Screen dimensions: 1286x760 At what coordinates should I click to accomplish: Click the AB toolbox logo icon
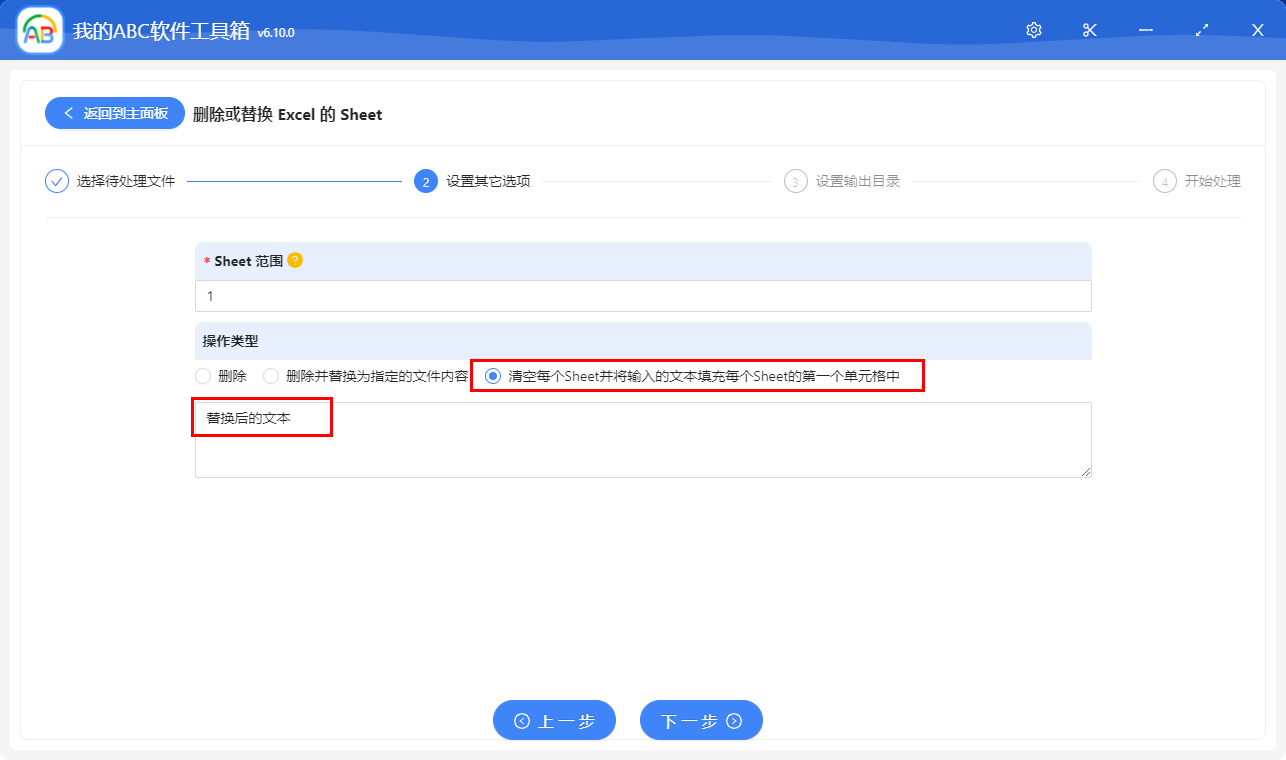[x=38, y=30]
